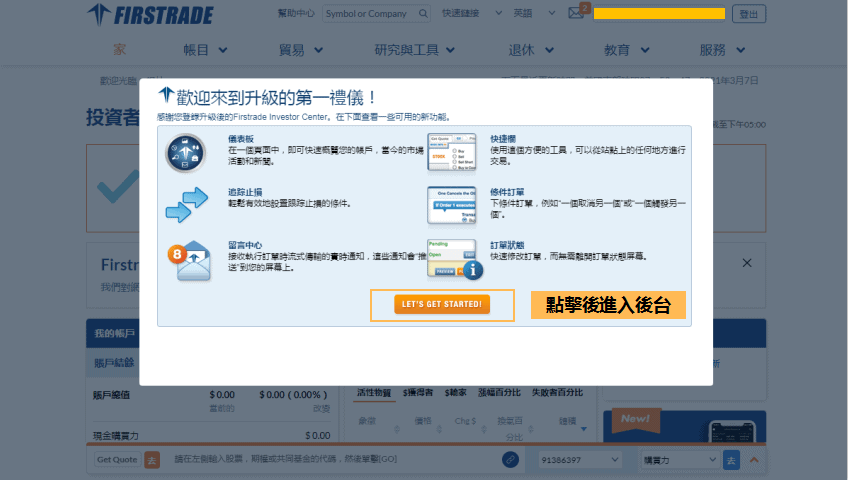
Task: Click the Dashboard 儀表板 gauge icon
Action: [x=186, y=153]
